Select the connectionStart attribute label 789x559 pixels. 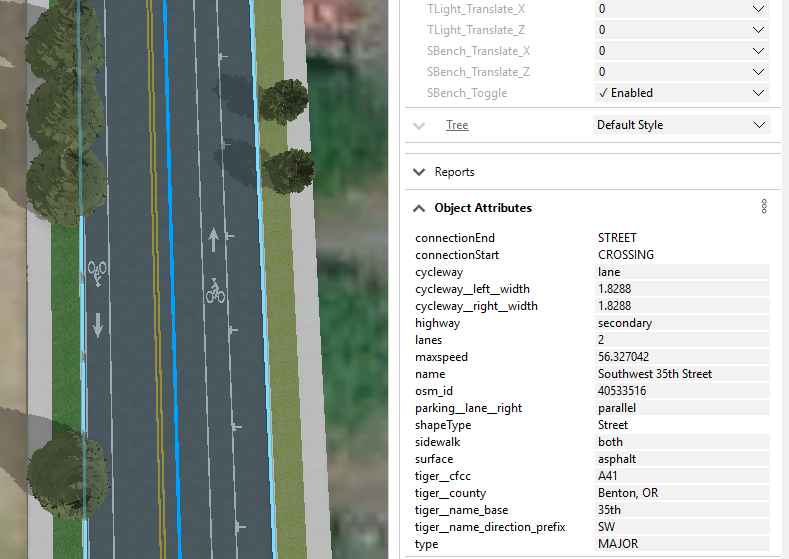tap(457, 255)
